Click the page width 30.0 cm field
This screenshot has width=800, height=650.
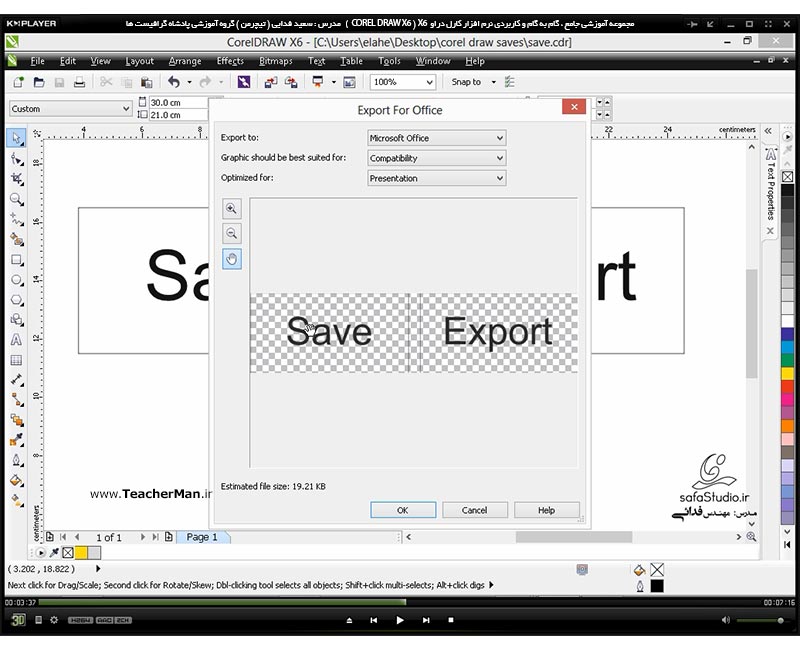(x=178, y=103)
